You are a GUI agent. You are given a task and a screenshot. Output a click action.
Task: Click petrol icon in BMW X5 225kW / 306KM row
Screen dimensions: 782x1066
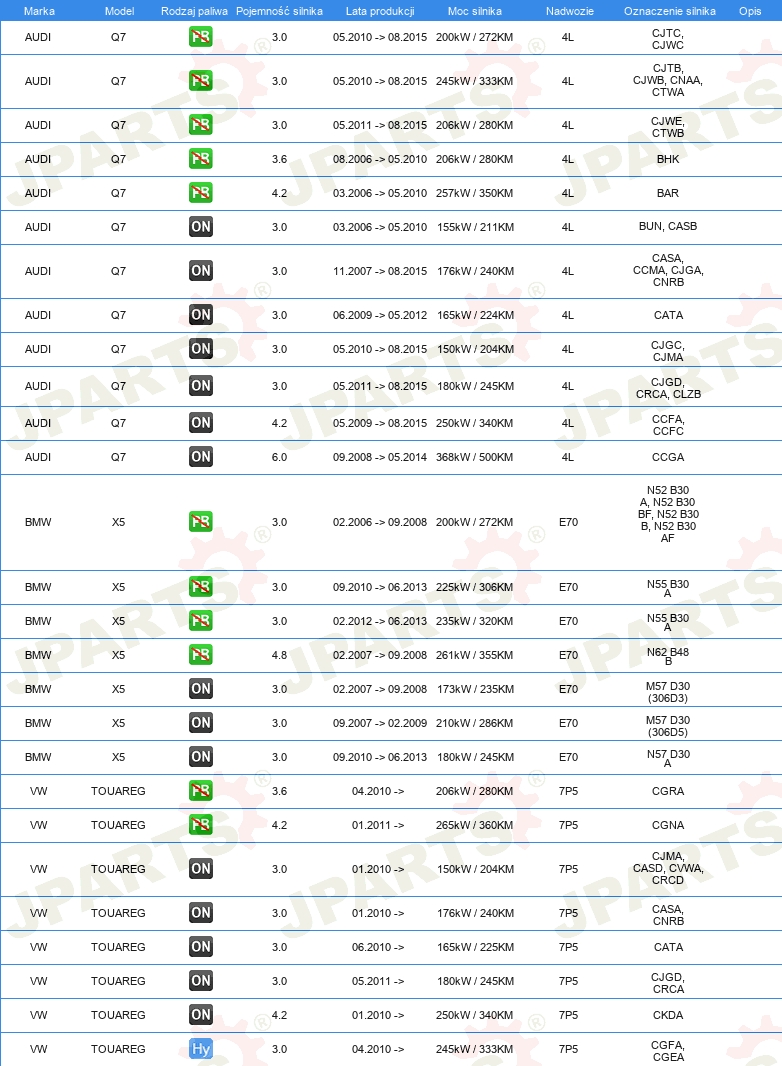point(201,587)
